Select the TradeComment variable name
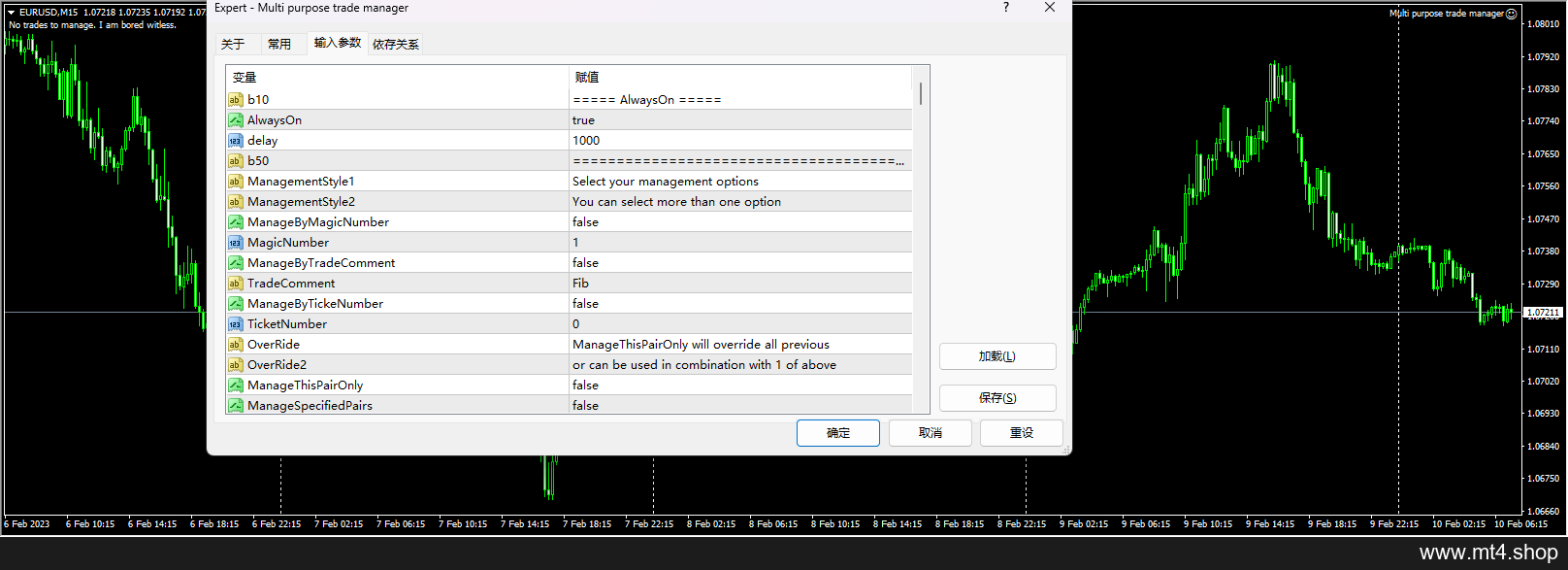 point(291,284)
